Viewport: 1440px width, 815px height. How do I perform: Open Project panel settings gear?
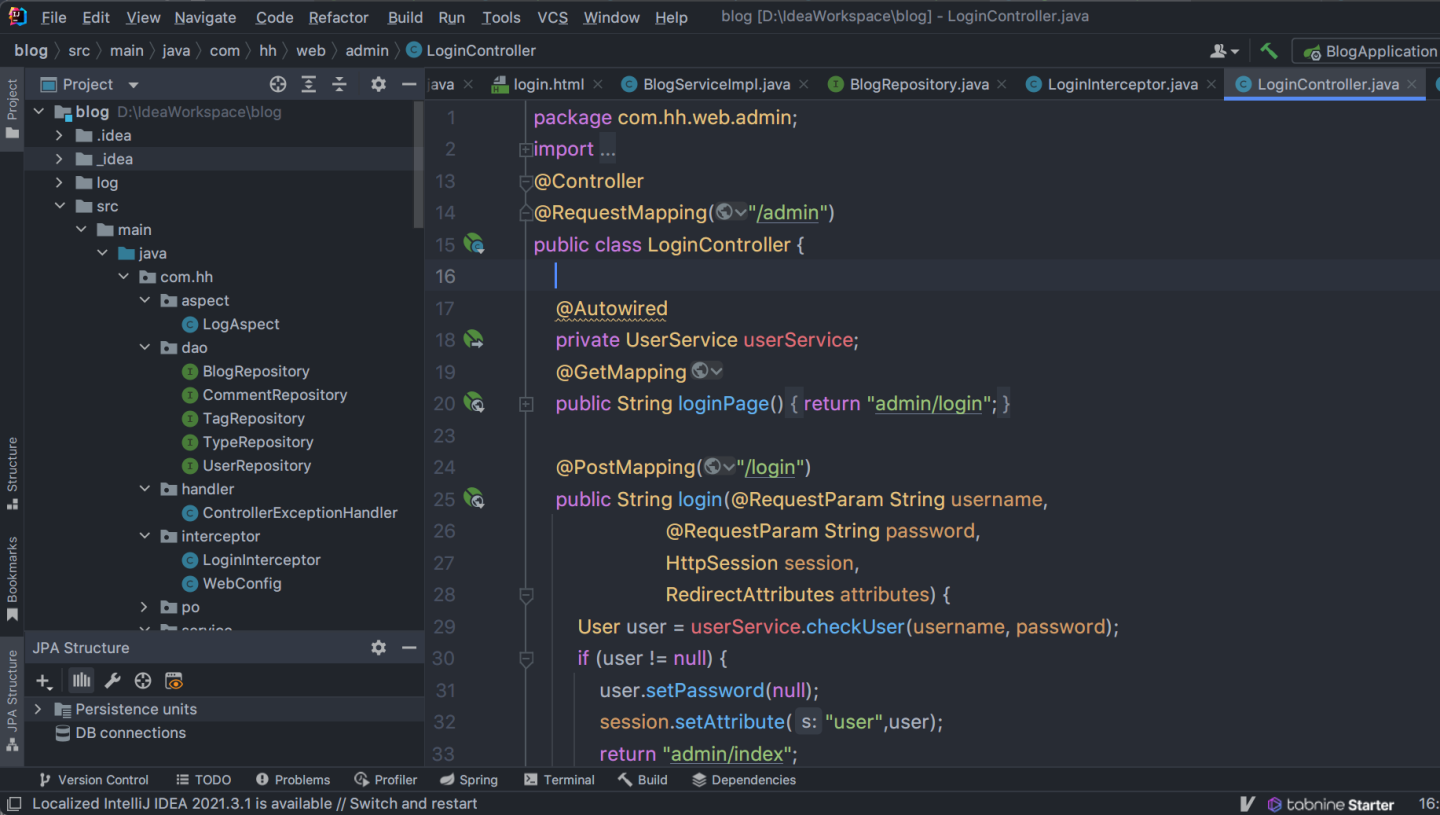coord(378,85)
